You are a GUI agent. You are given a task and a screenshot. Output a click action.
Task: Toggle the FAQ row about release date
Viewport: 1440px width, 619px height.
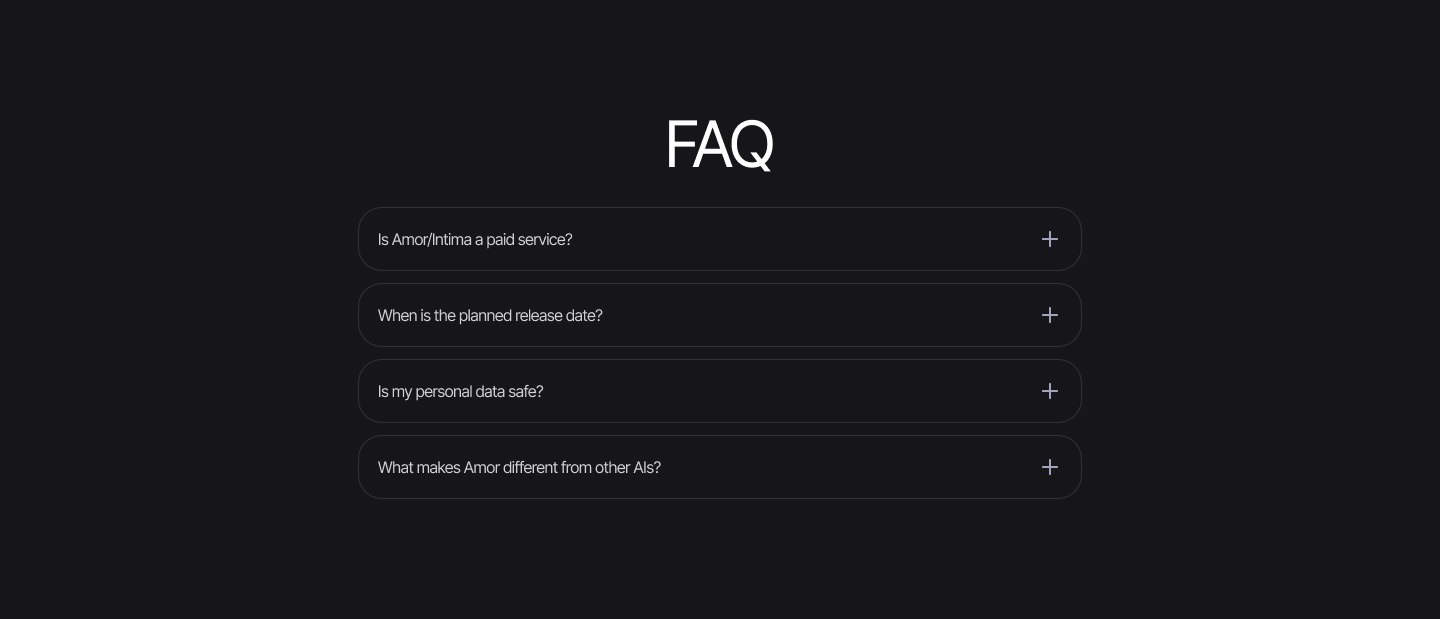click(x=719, y=315)
